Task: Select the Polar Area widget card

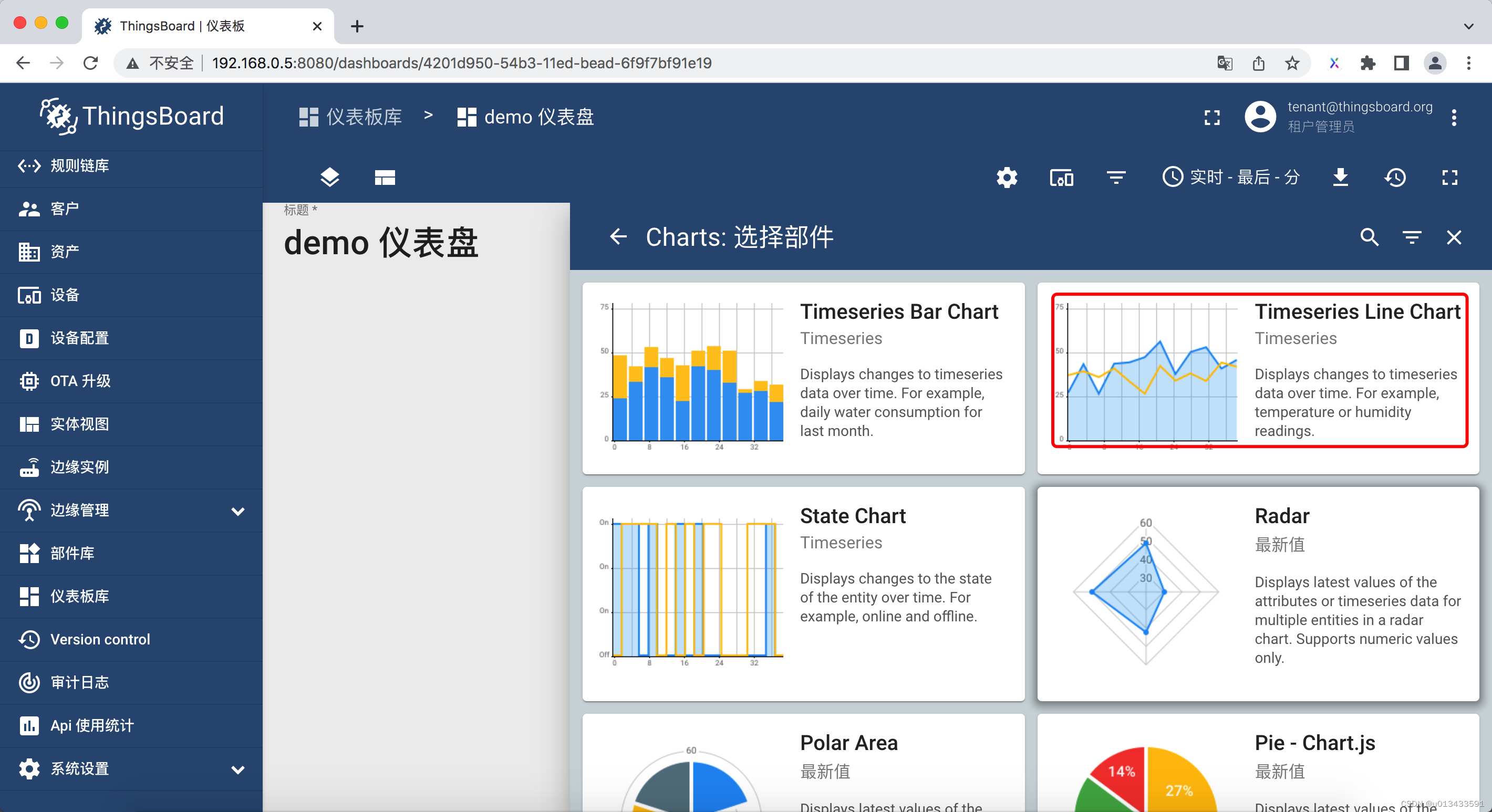Action: tap(803, 763)
